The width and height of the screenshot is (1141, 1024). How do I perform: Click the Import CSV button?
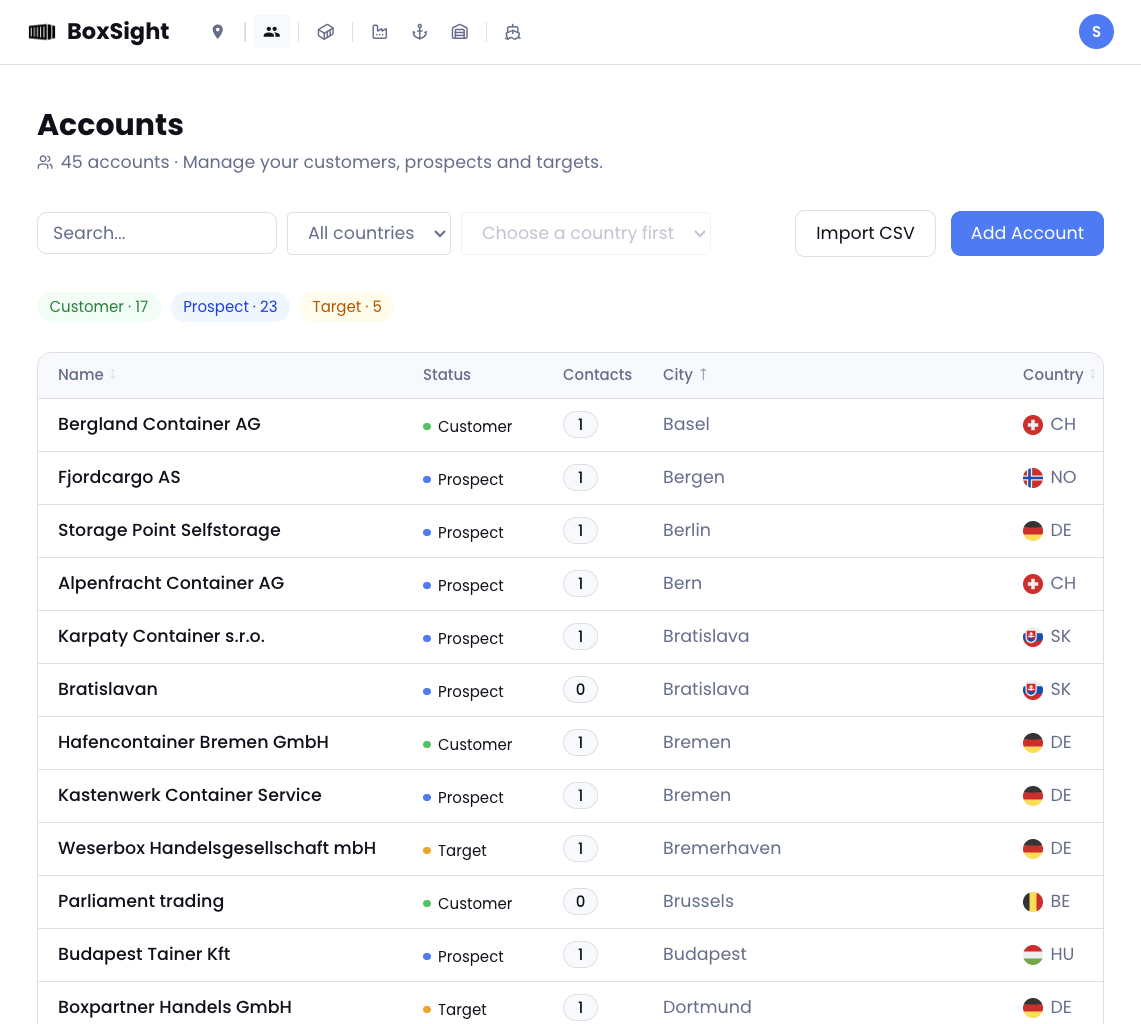pos(865,234)
